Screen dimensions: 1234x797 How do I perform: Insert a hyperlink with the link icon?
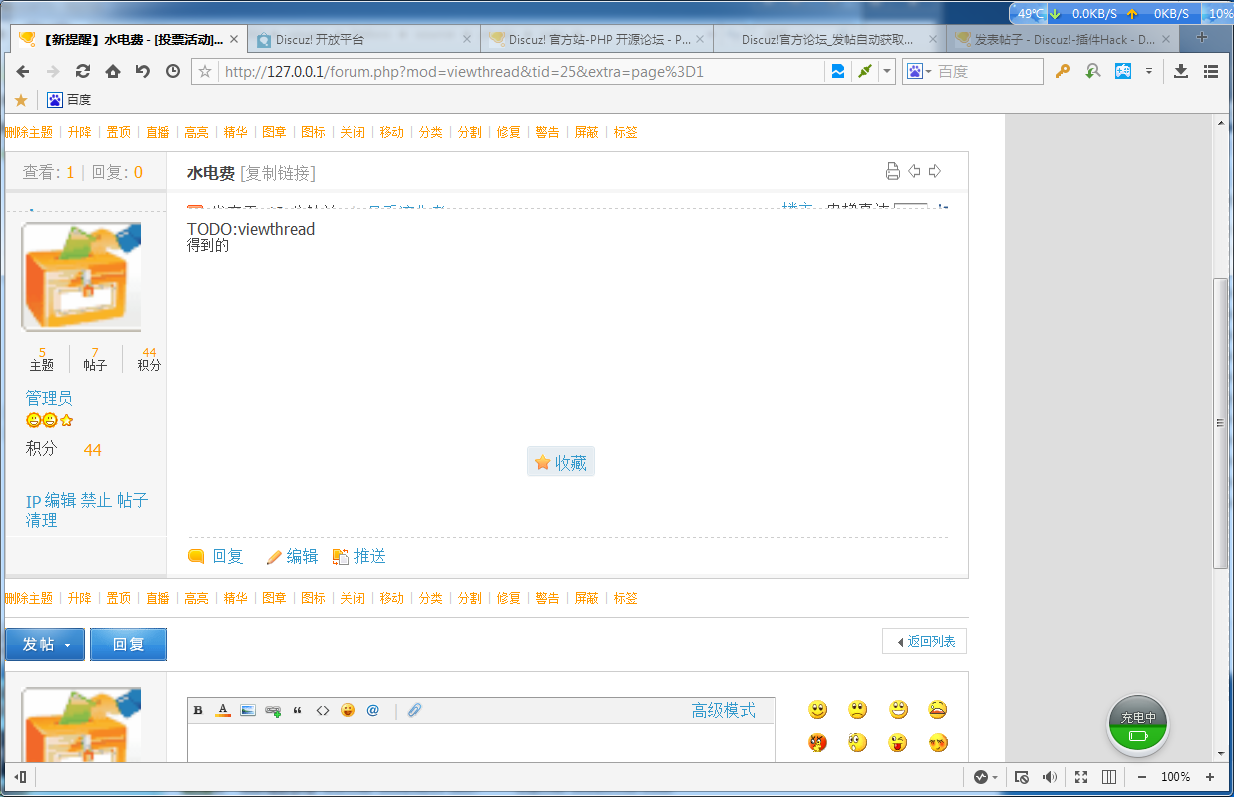[x=272, y=709]
